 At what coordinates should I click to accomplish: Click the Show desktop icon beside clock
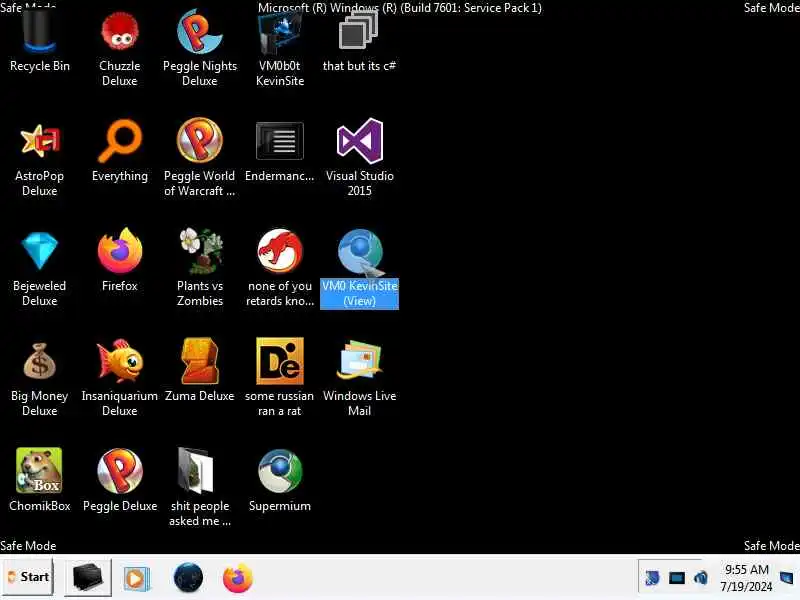click(x=787, y=578)
